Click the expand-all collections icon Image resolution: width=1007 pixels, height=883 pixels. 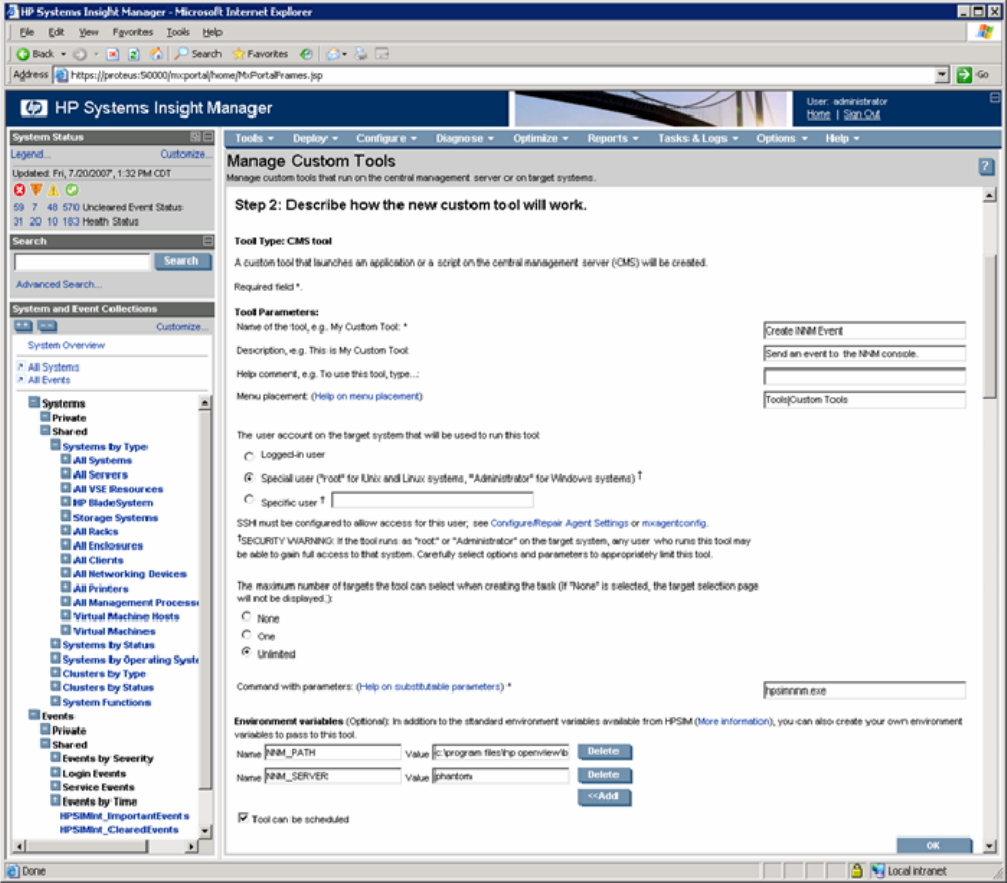[24, 326]
